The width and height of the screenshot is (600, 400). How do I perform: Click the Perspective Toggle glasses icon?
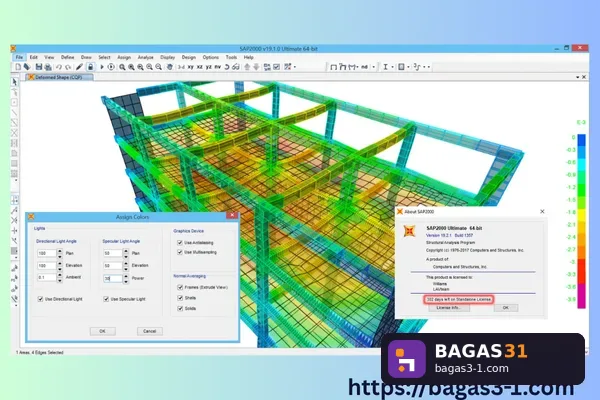236,67
